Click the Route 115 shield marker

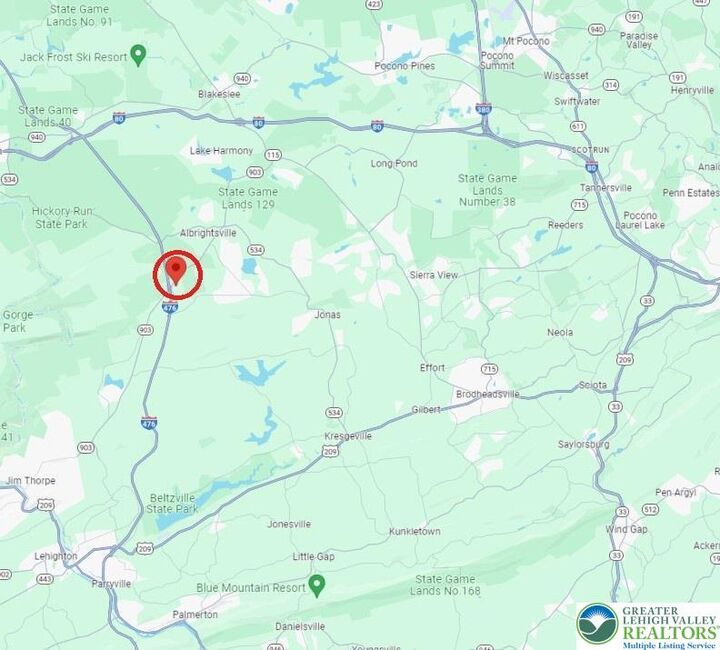273,155
